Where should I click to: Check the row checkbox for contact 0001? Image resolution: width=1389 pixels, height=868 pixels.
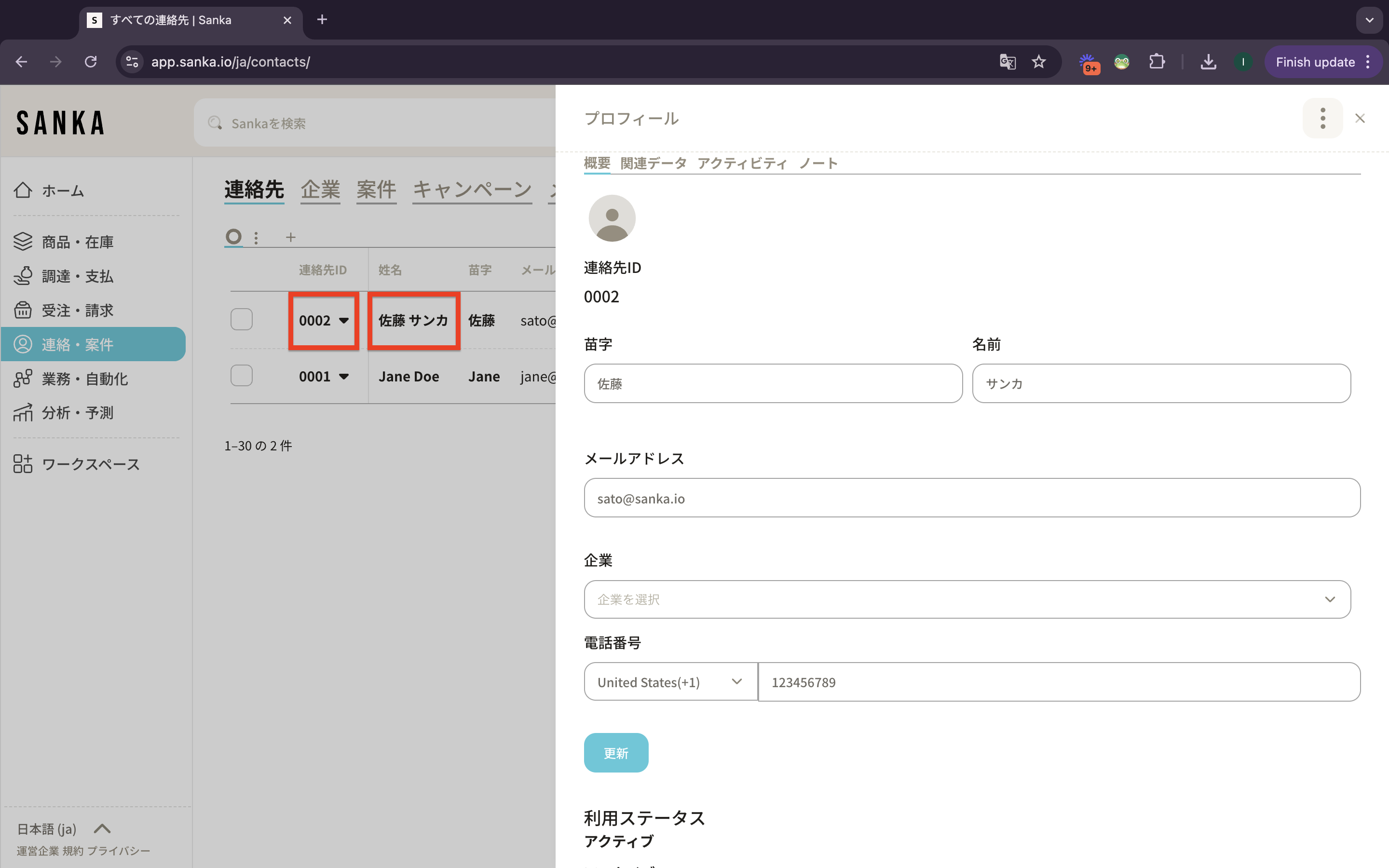point(242,376)
